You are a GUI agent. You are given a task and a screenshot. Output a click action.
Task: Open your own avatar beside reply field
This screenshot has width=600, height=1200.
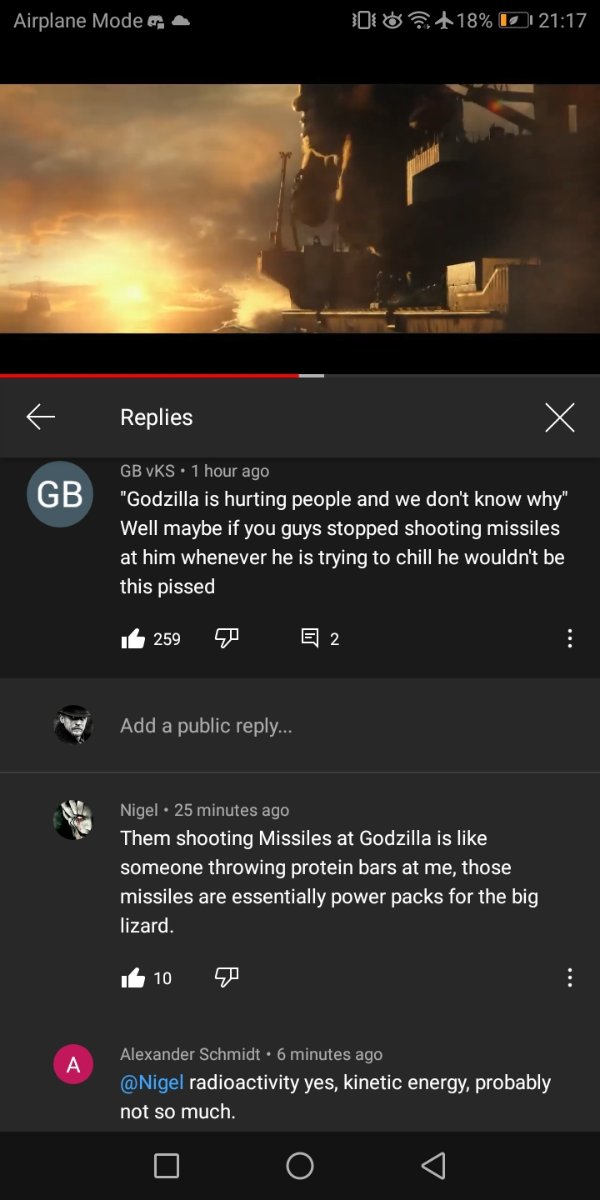[x=73, y=725]
